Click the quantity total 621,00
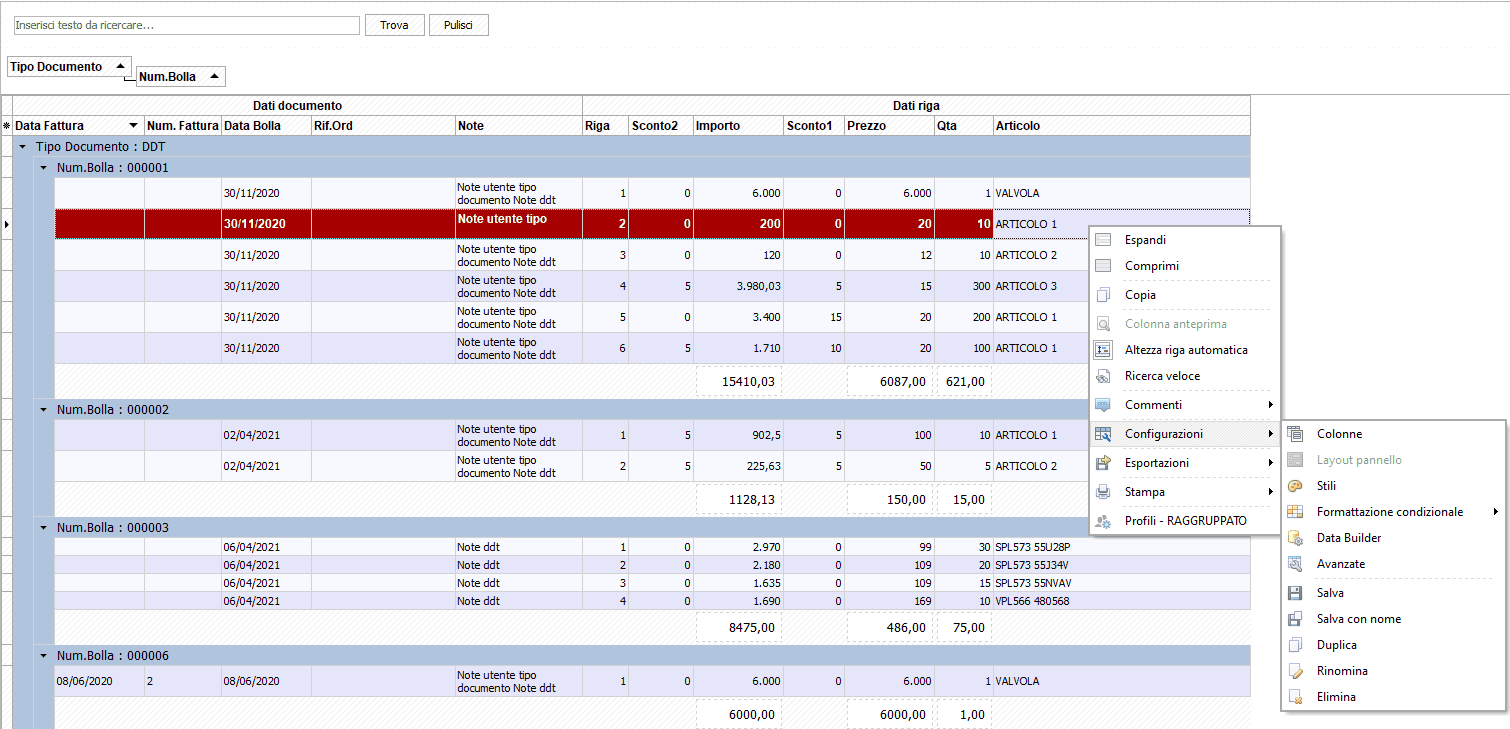This screenshot has width=1510, height=729. coord(963,381)
